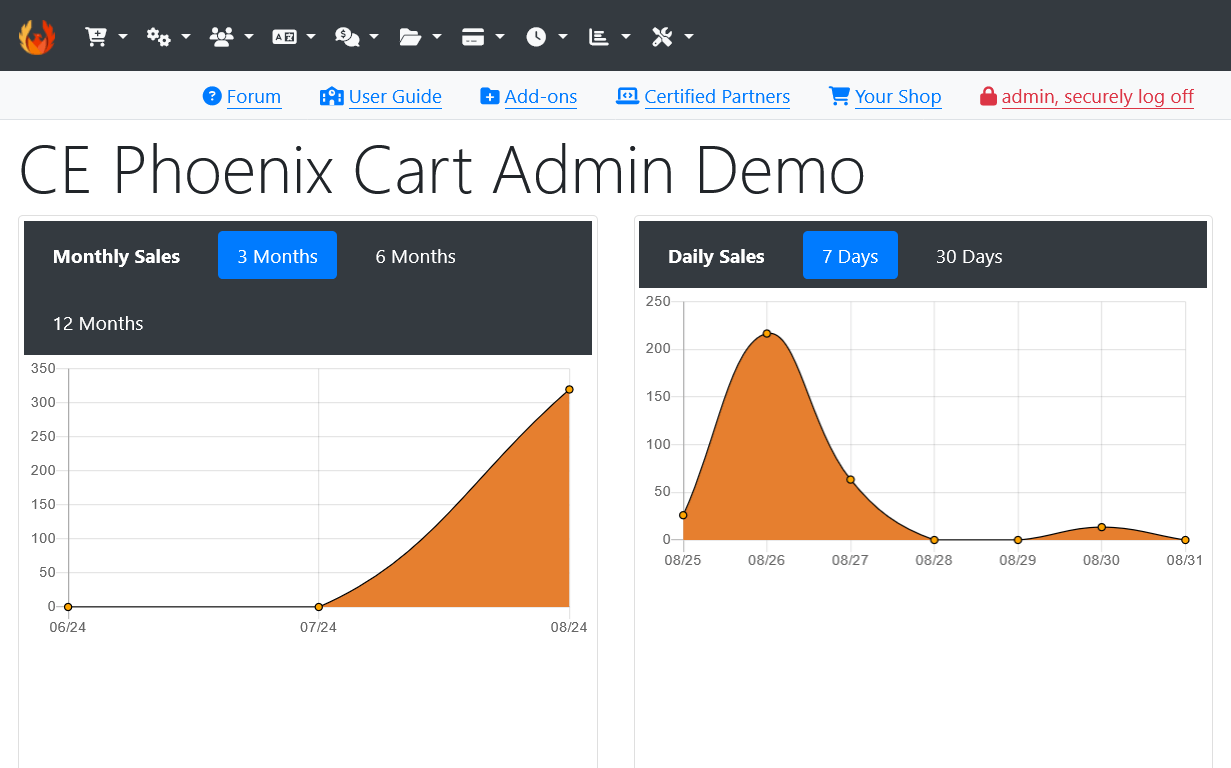Screen dimensions: 1231x768
Task: Click the 08/26 peak point on Daily Sales chart
Action: (767, 333)
